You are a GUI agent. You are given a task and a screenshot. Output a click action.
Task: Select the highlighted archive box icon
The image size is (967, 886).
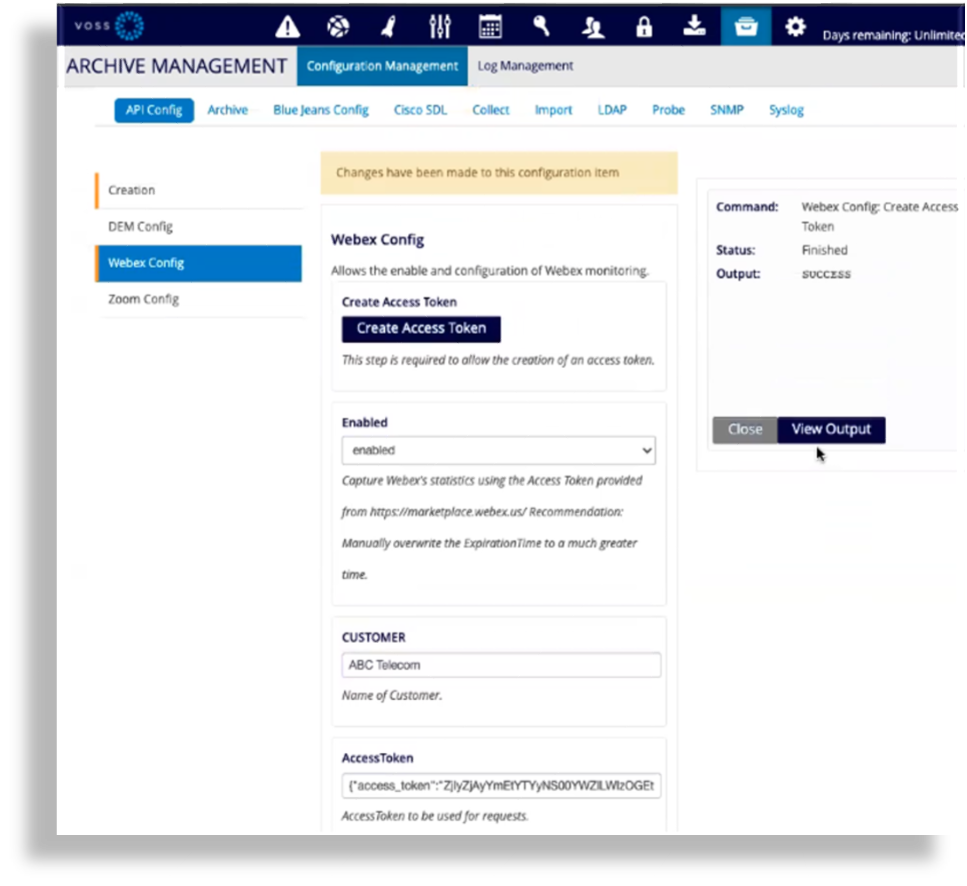click(x=746, y=28)
